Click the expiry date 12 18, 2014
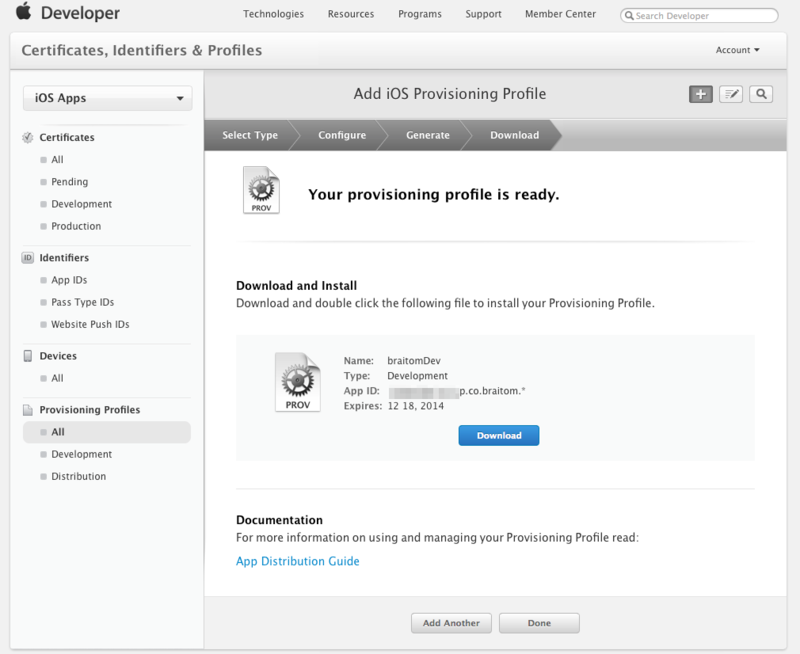The height and width of the screenshot is (654, 800). click(x=416, y=406)
